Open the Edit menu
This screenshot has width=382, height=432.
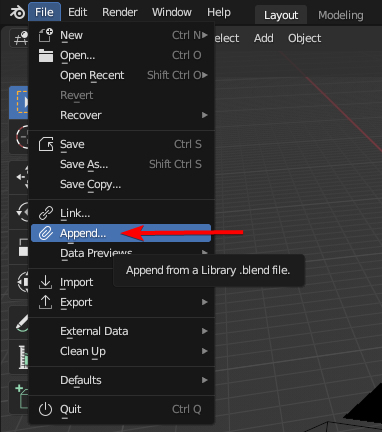coord(77,12)
